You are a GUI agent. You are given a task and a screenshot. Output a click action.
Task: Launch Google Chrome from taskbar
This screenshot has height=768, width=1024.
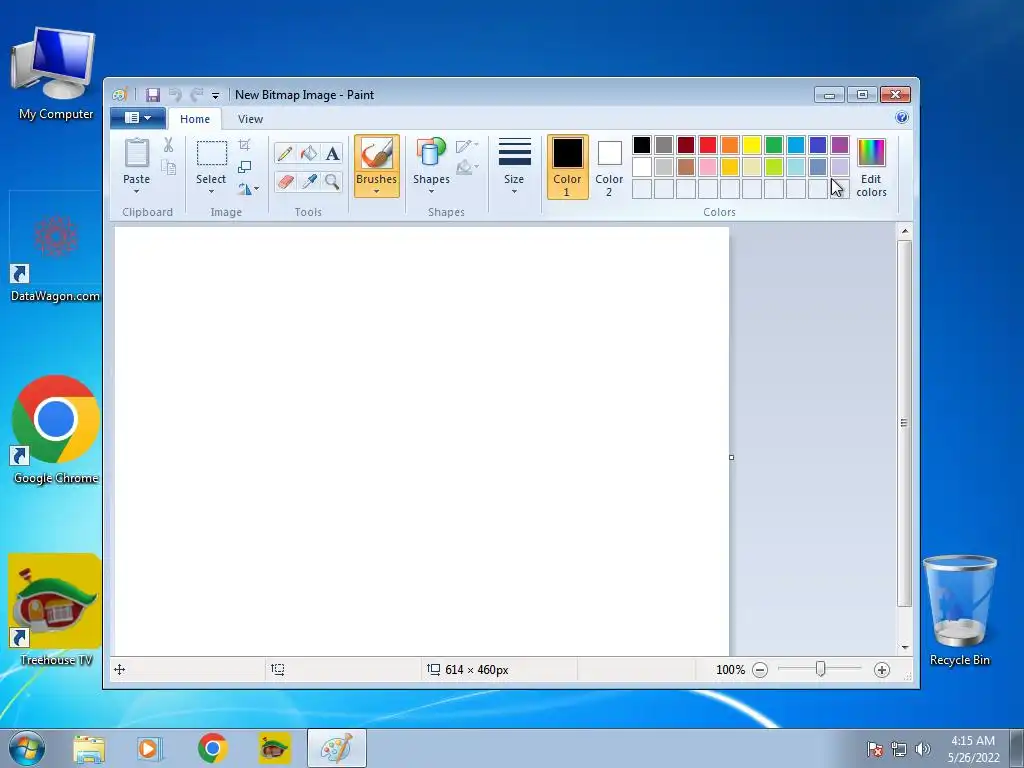(x=212, y=748)
